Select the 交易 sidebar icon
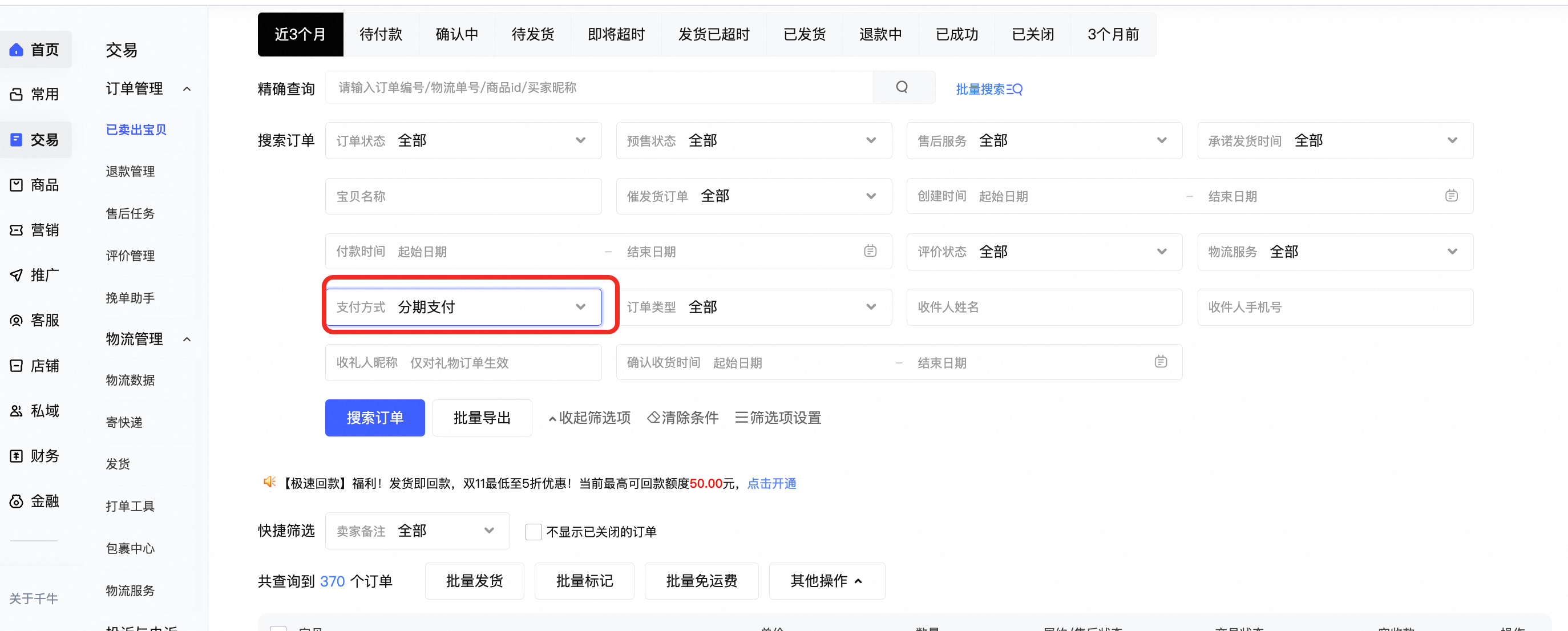This screenshot has width=1568, height=631. pos(17,140)
